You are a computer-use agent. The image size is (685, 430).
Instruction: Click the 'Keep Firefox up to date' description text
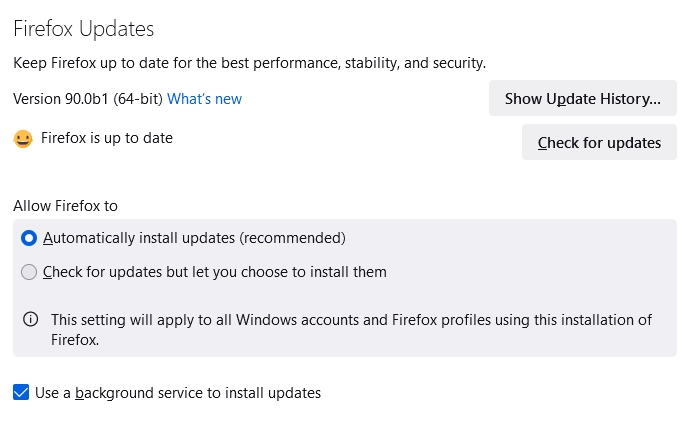(x=249, y=63)
